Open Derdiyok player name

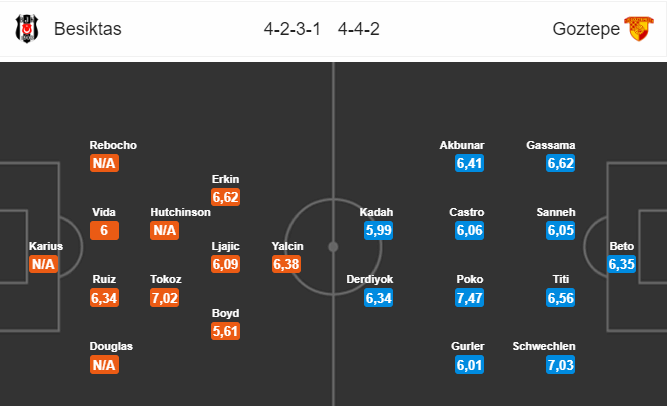click(x=370, y=279)
